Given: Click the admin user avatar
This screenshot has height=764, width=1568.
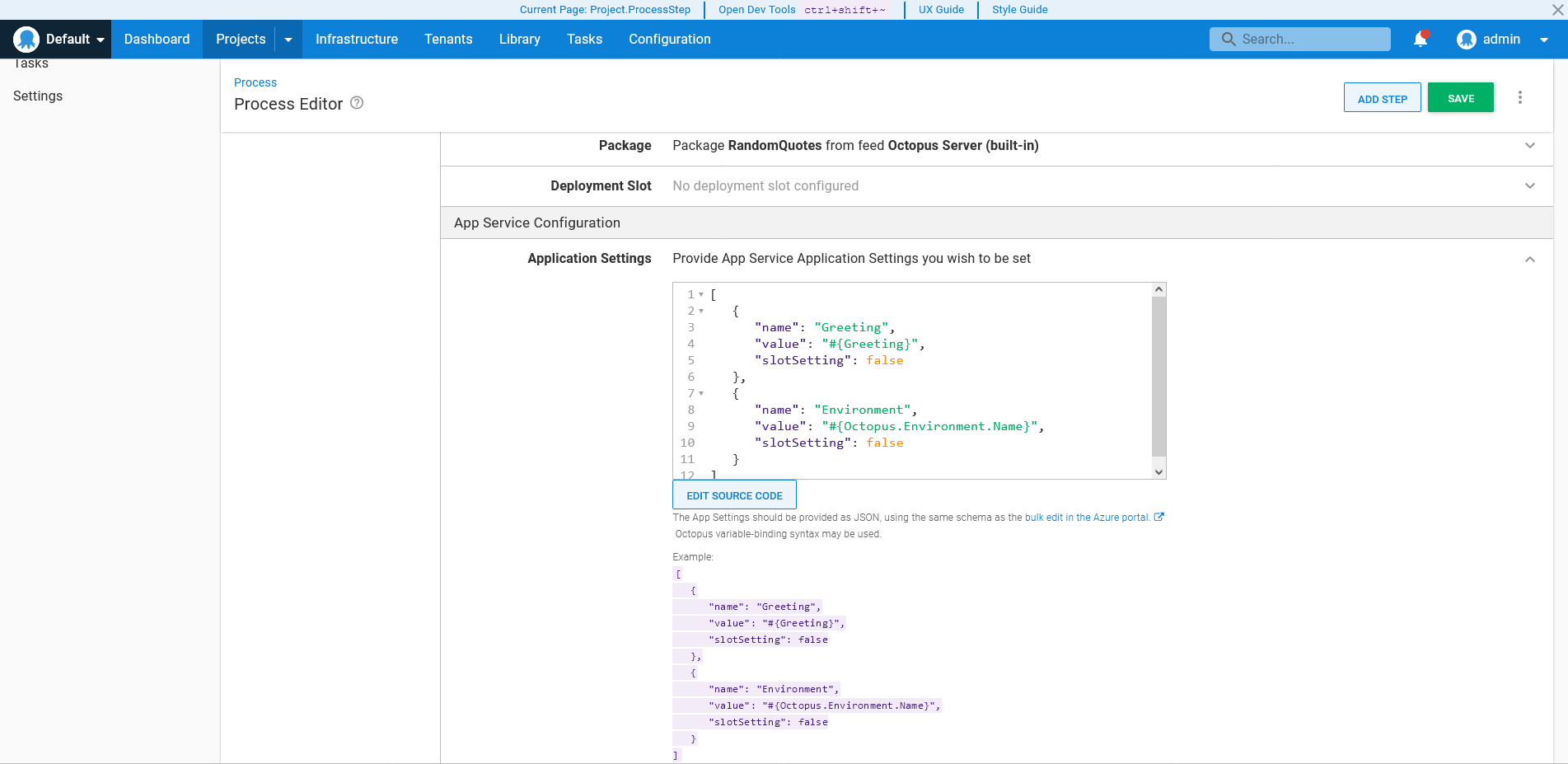Looking at the screenshot, I should 1467,39.
